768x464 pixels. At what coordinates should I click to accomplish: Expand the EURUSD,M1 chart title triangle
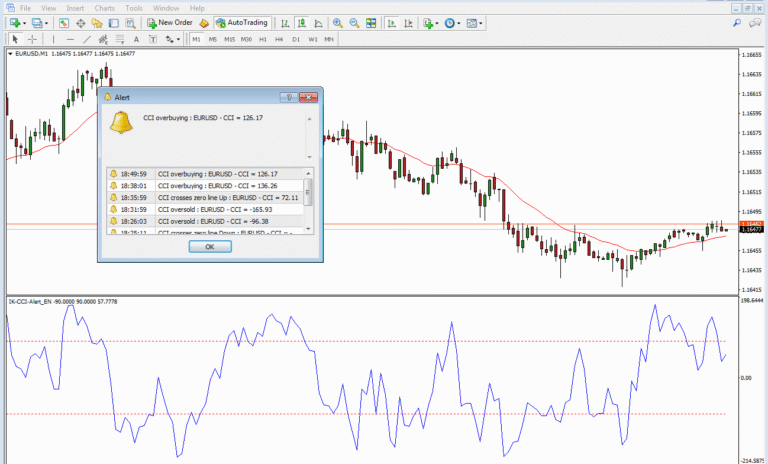coord(10,54)
